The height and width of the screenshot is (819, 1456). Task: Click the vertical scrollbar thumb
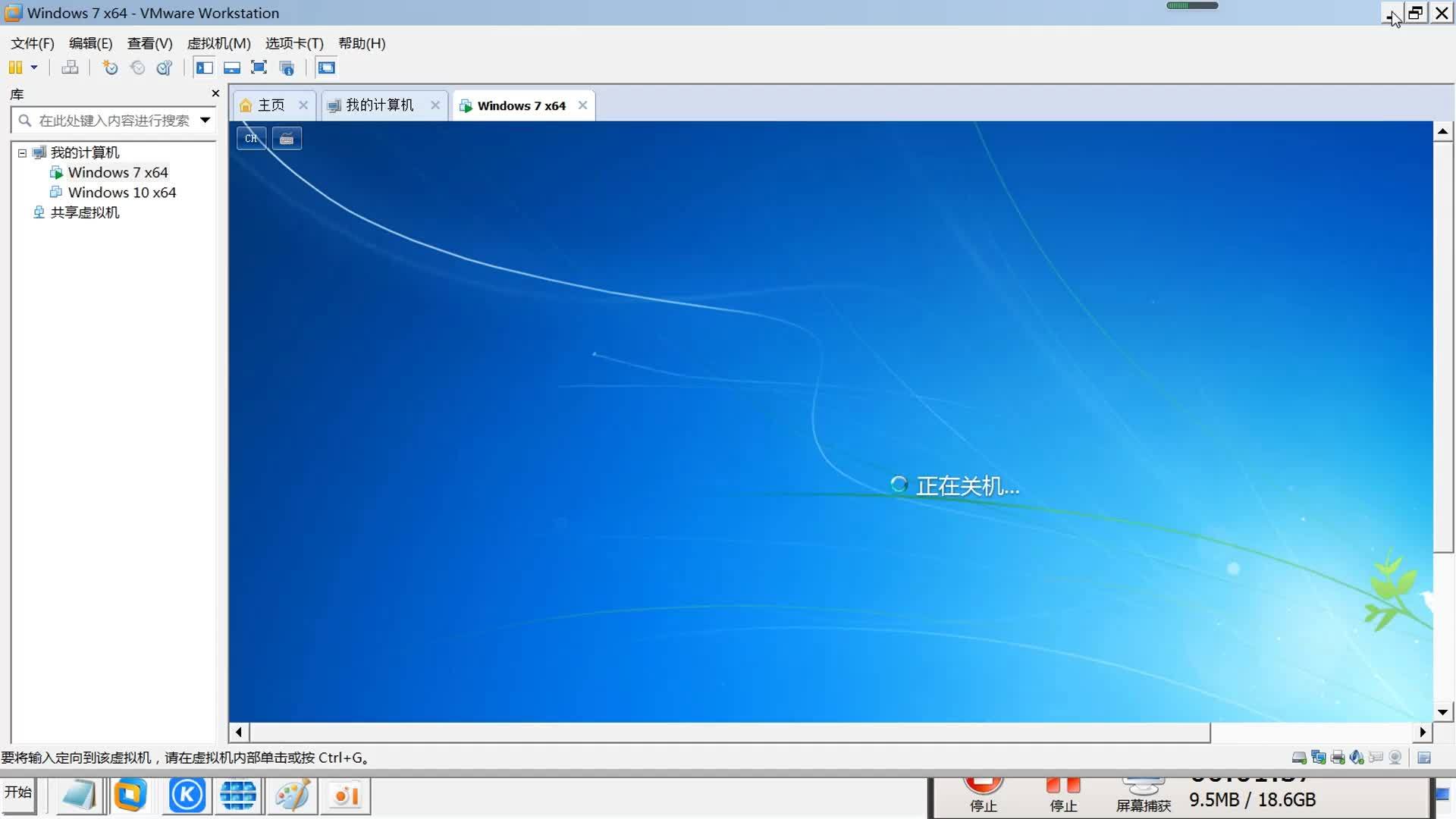(x=1442, y=347)
